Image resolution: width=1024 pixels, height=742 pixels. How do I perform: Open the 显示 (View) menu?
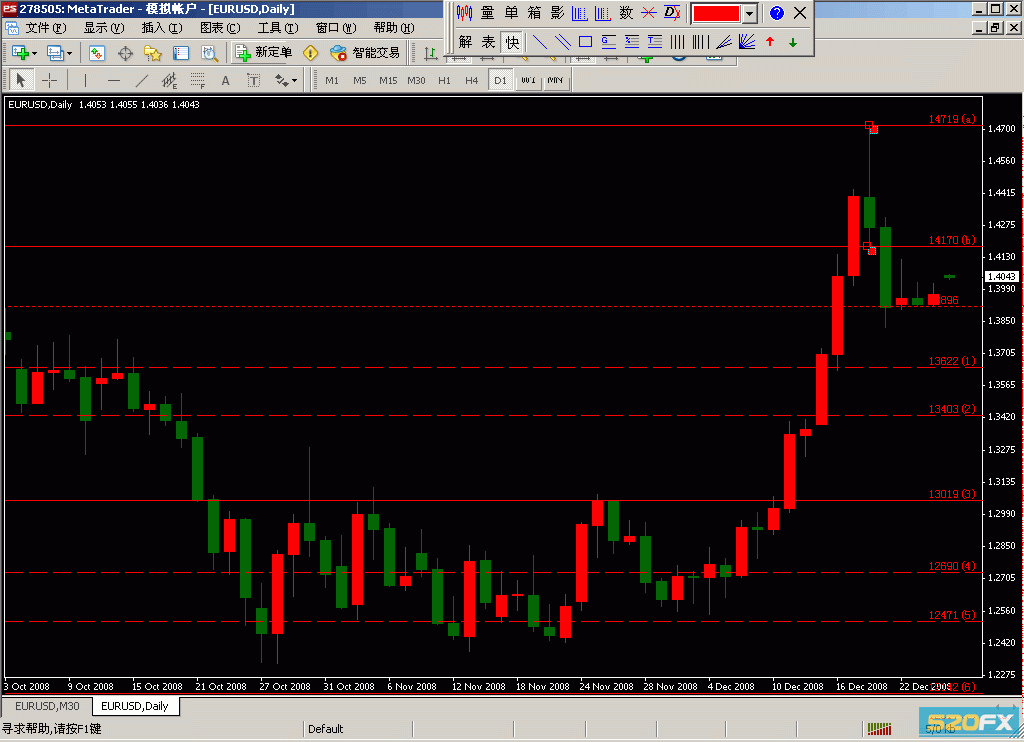coord(103,28)
